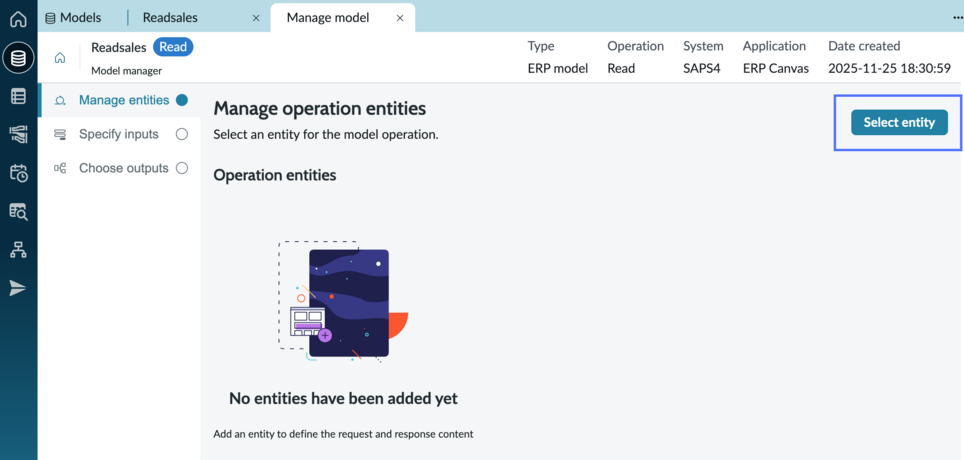Click the Select an entity for the model operation text
Image resolution: width=964 pixels, height=460 pixels.
click(326, 135)
